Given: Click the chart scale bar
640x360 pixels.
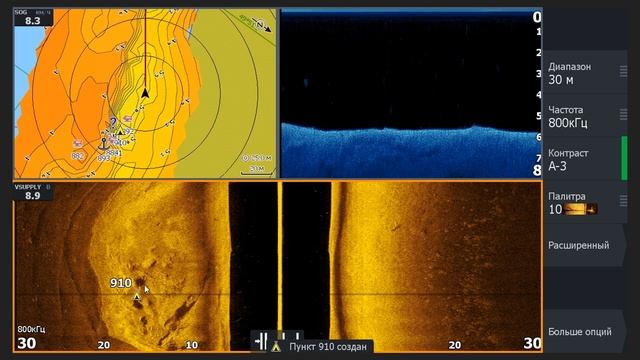Looking at the screenshot, I should 257,171.
